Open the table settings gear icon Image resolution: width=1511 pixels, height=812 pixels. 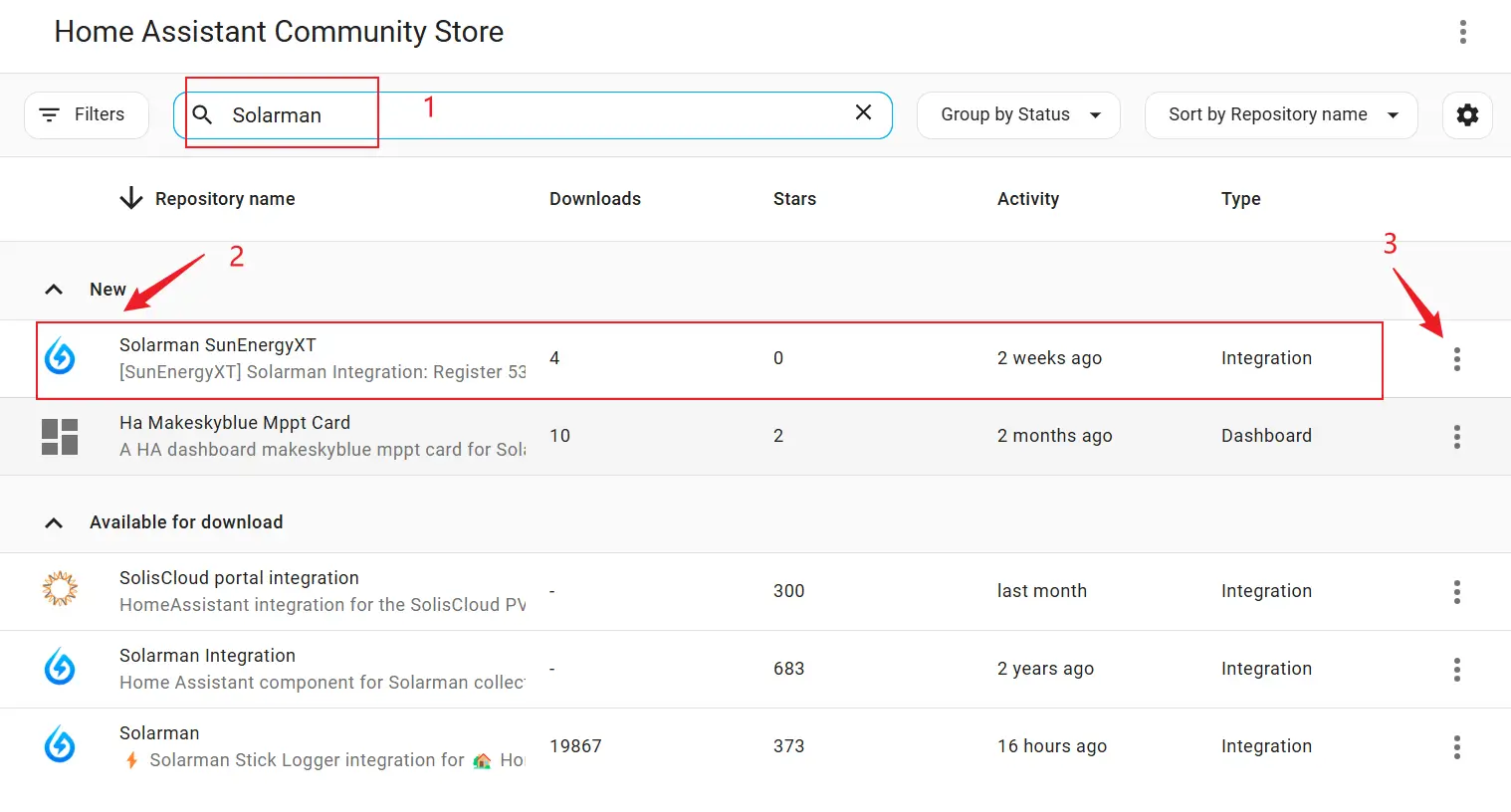coord(1467,114)
